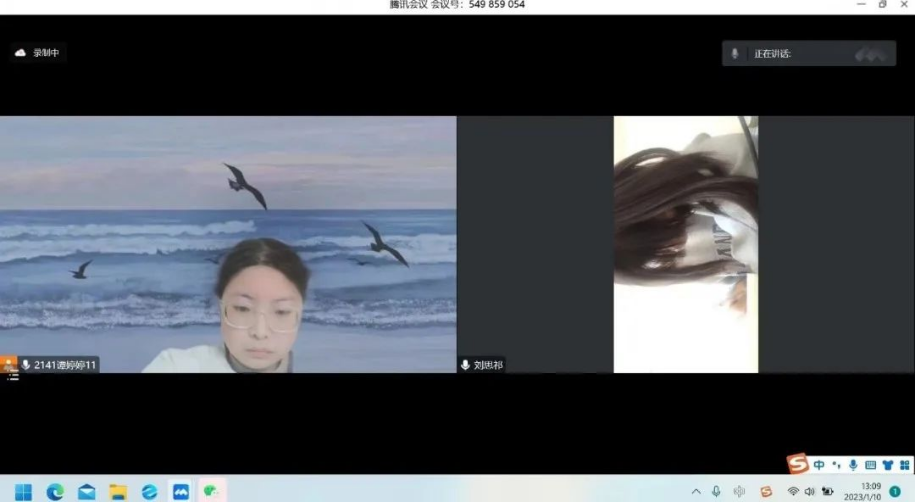This screenshot has width=916, height=502.
Task: Open Microsoft Edge from the taskbar
Action: [55, 491]
